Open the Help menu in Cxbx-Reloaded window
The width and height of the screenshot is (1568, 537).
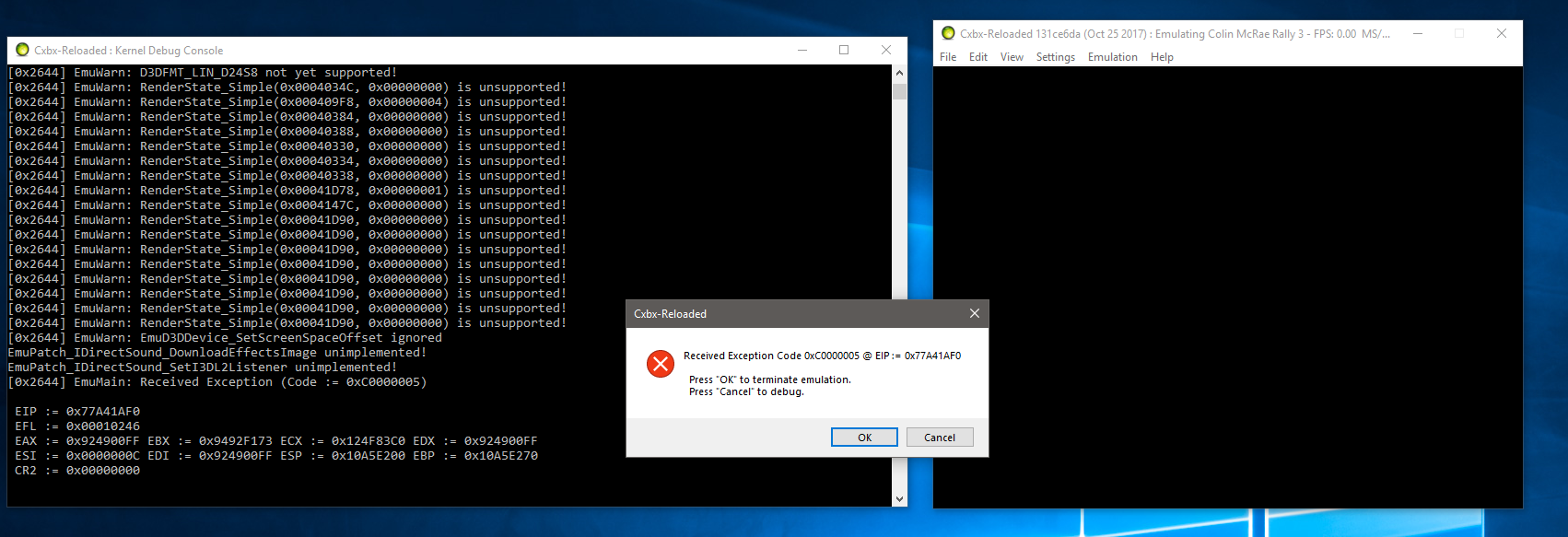[x=1162, y=57]
